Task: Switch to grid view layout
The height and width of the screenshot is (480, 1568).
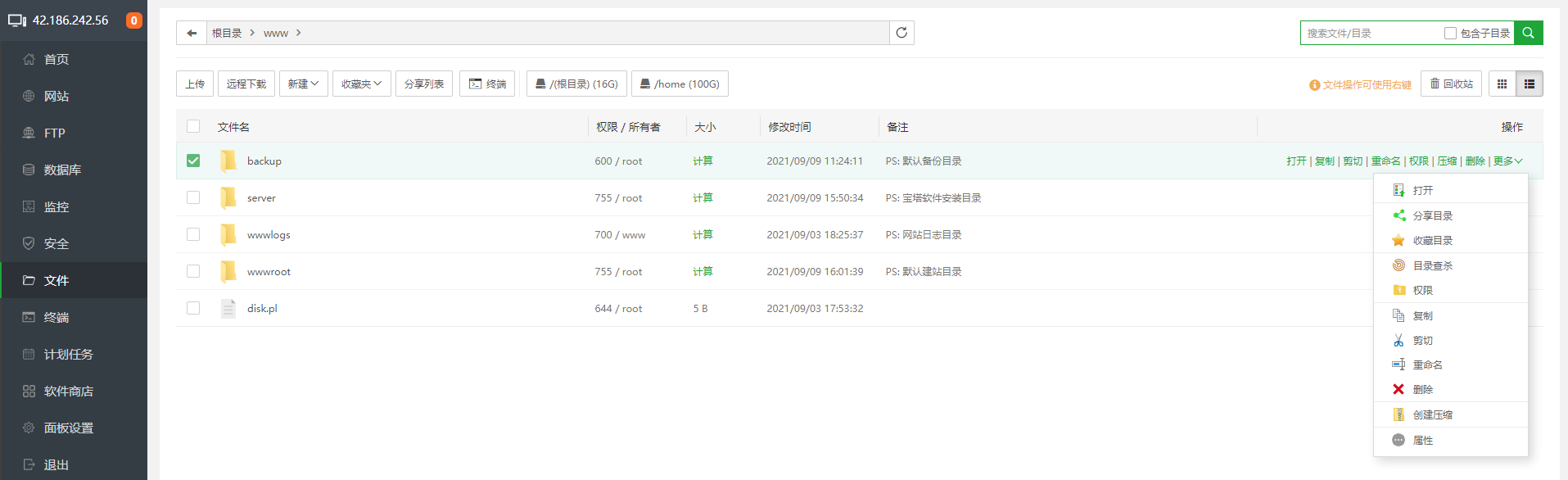Action: click(x=1502, y=84)
